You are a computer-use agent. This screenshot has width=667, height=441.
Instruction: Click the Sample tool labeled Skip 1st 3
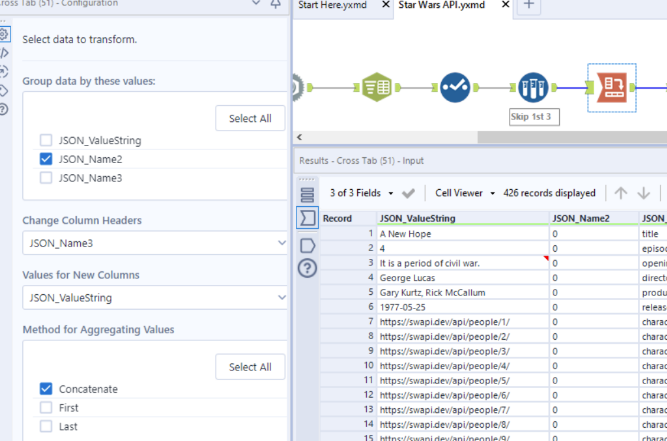pos(533,89)
